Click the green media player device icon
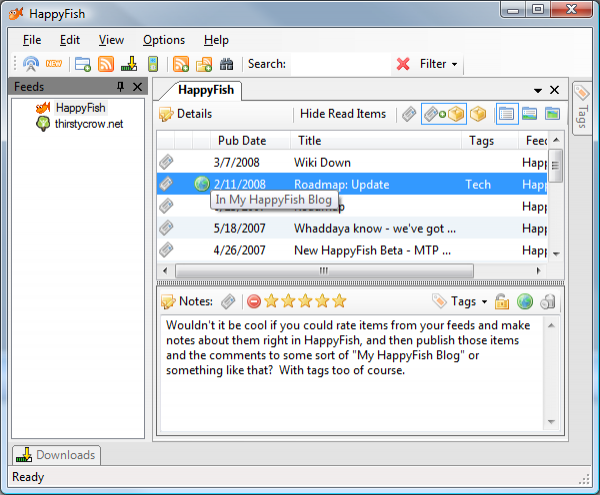The image size is (600, 495). [x=153, y=64]
